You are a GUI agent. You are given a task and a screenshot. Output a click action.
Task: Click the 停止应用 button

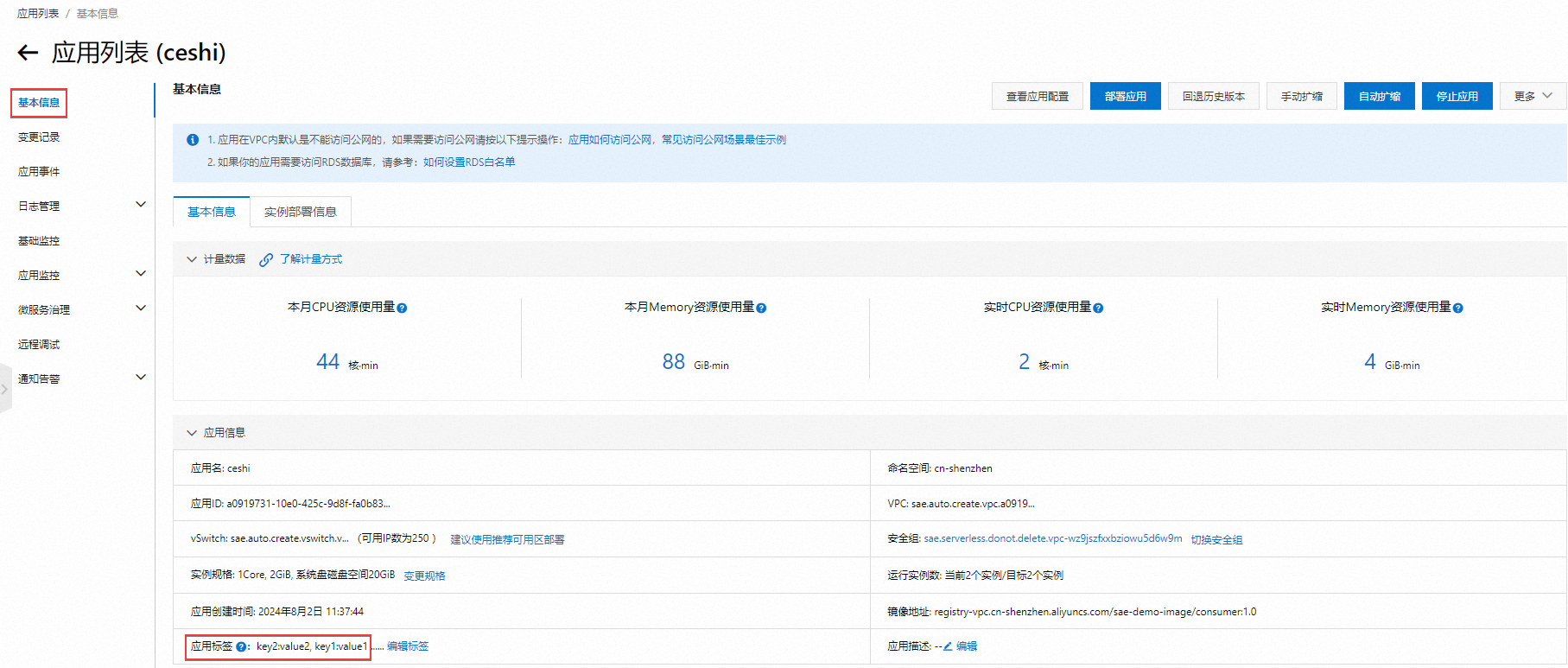(x=1457, y=96)
